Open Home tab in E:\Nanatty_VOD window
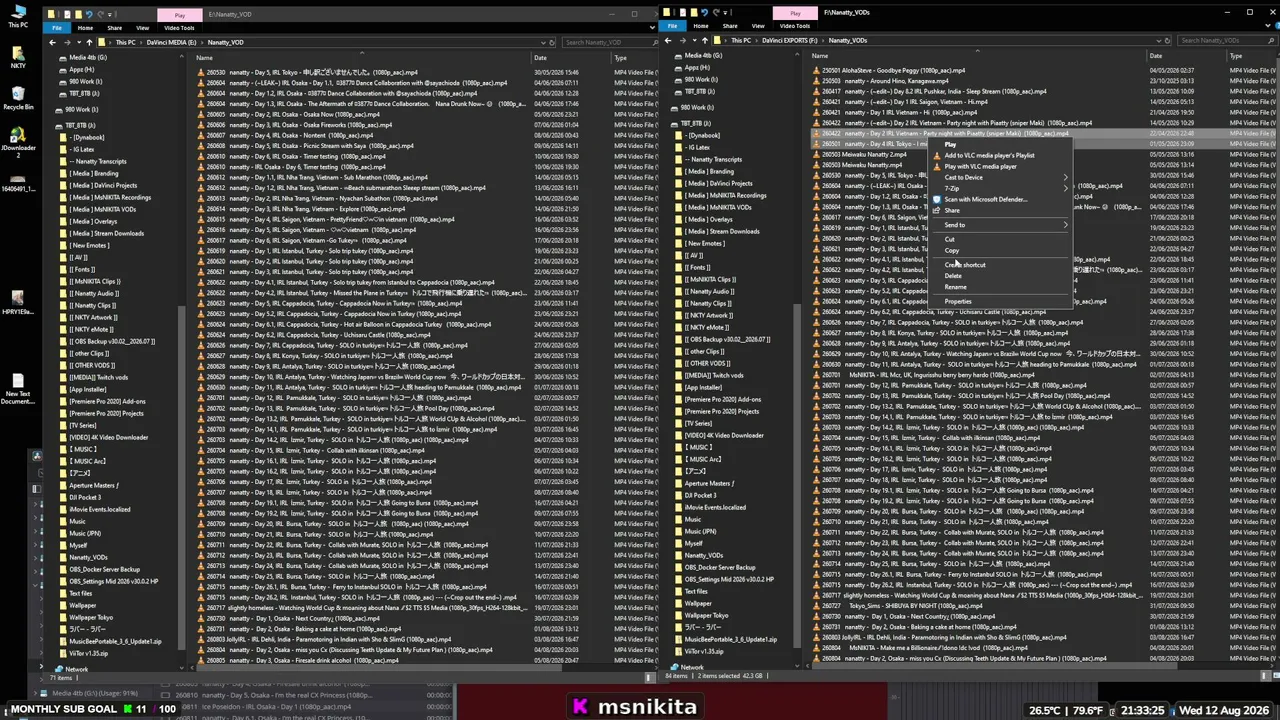The height and width of the screenshot is (720, 1280). click(86, 28)
